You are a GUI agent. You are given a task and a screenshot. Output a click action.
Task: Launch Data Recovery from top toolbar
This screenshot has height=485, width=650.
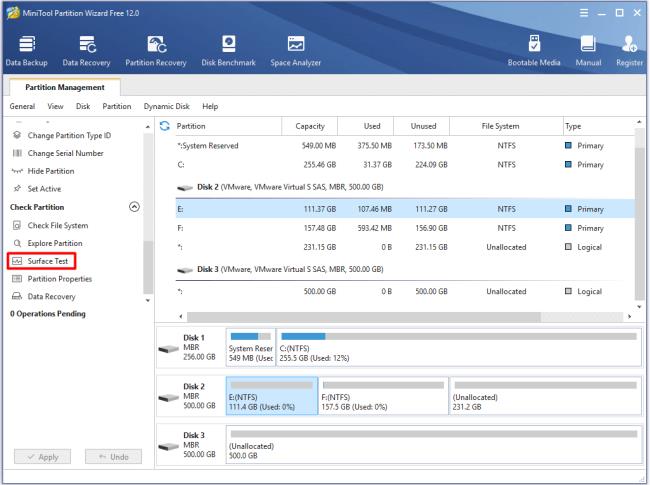coord(86,51)
